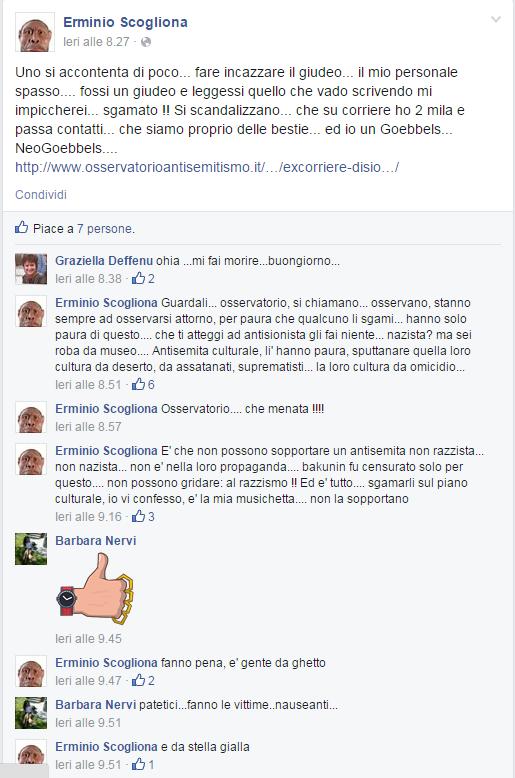This screenshot has height=778, width=515.
Task: Click the like icon on the 9.51 stella gialla comment
Action: [138, 764]
